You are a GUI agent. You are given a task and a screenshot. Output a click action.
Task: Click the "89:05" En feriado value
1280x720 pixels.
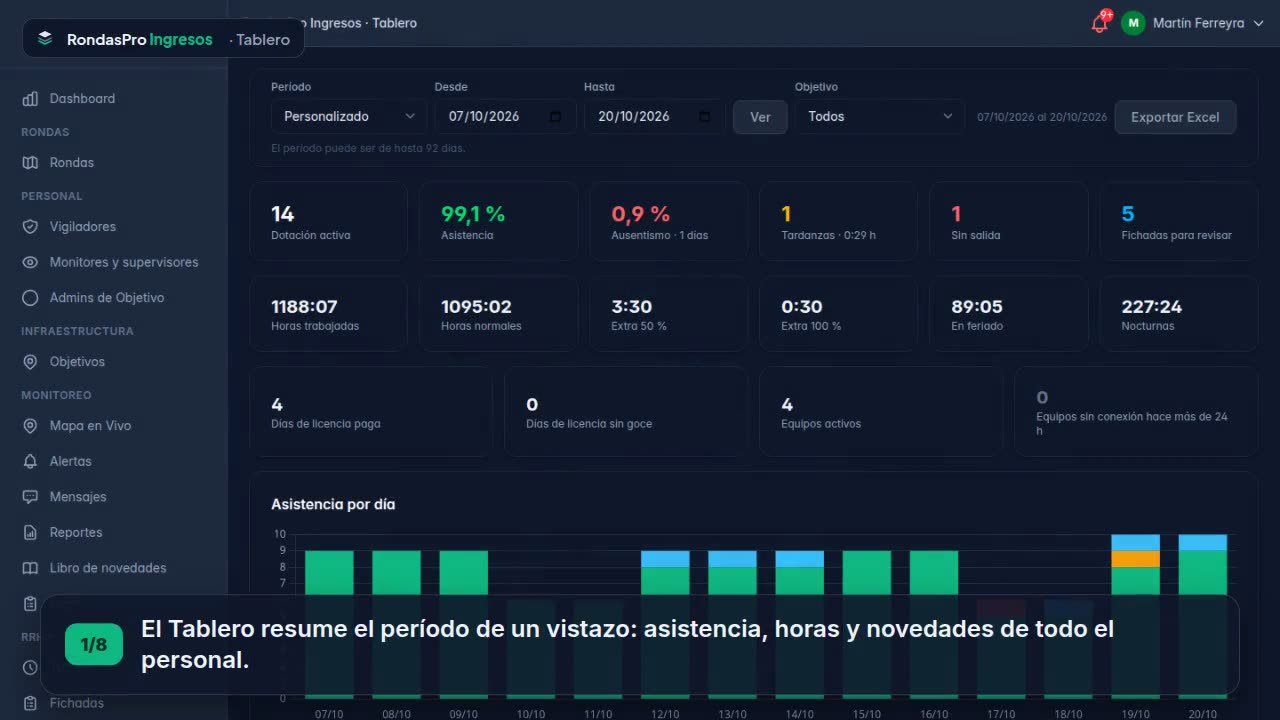tap(977, 307)
